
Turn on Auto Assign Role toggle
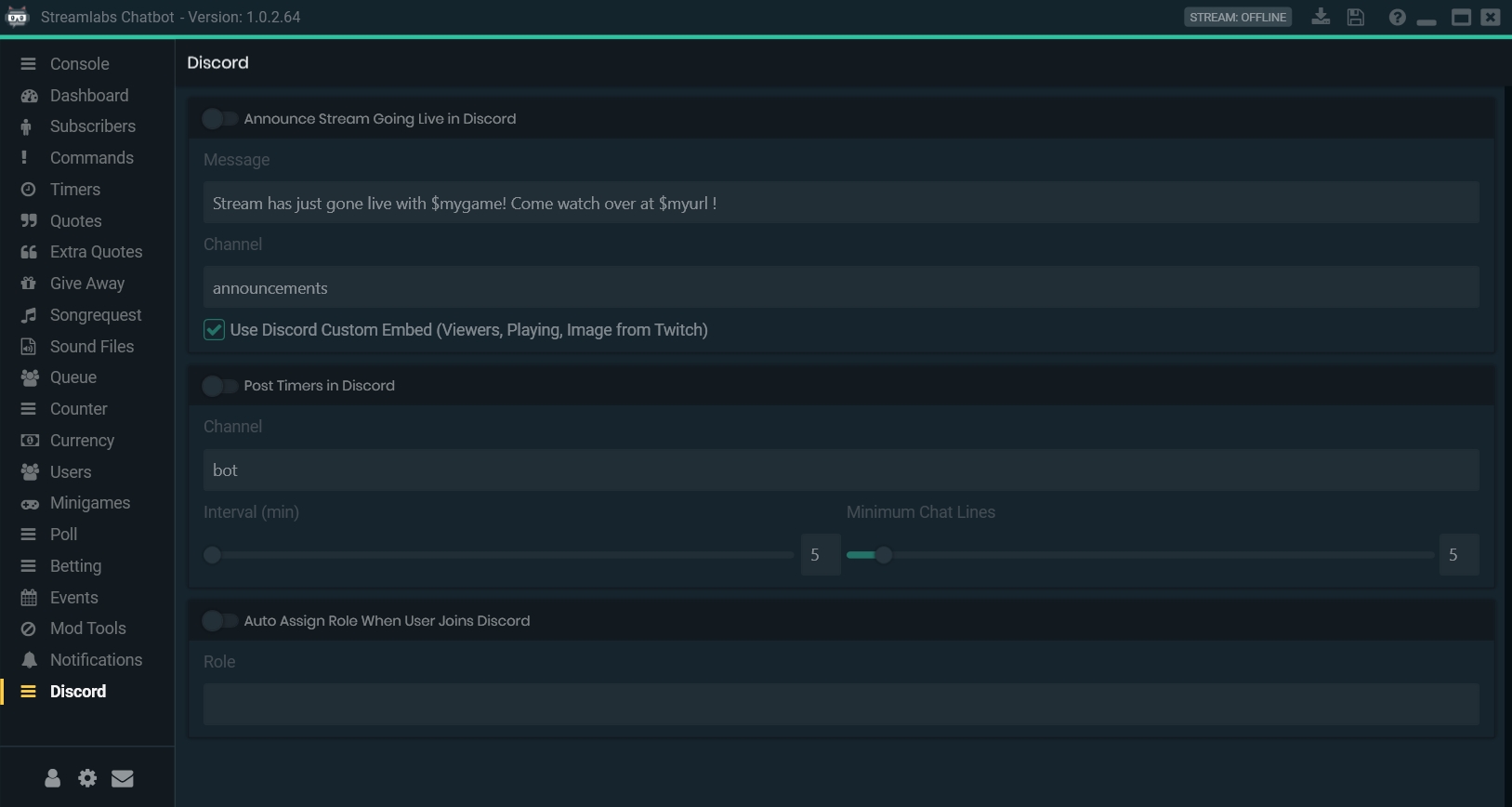click(x=220, y=621)
